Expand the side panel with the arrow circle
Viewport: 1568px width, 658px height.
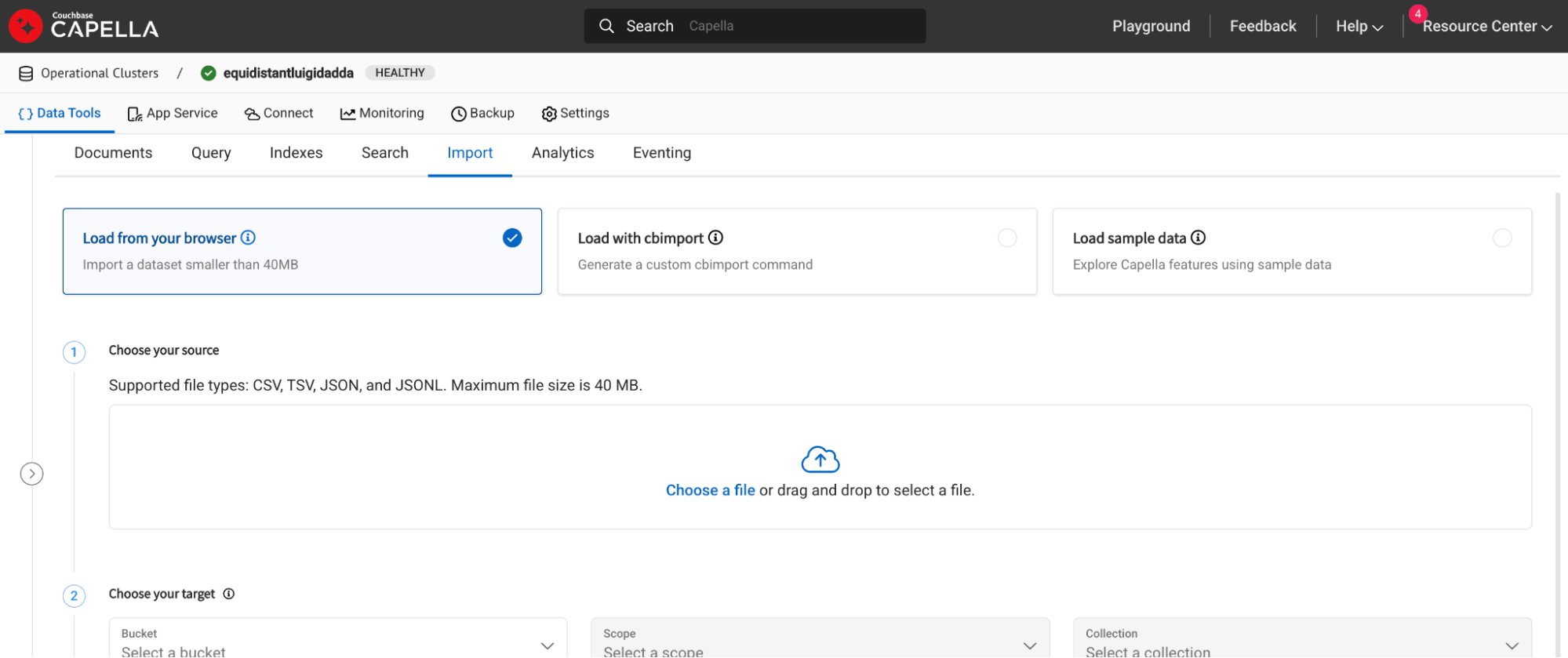(x=31, y=474)
